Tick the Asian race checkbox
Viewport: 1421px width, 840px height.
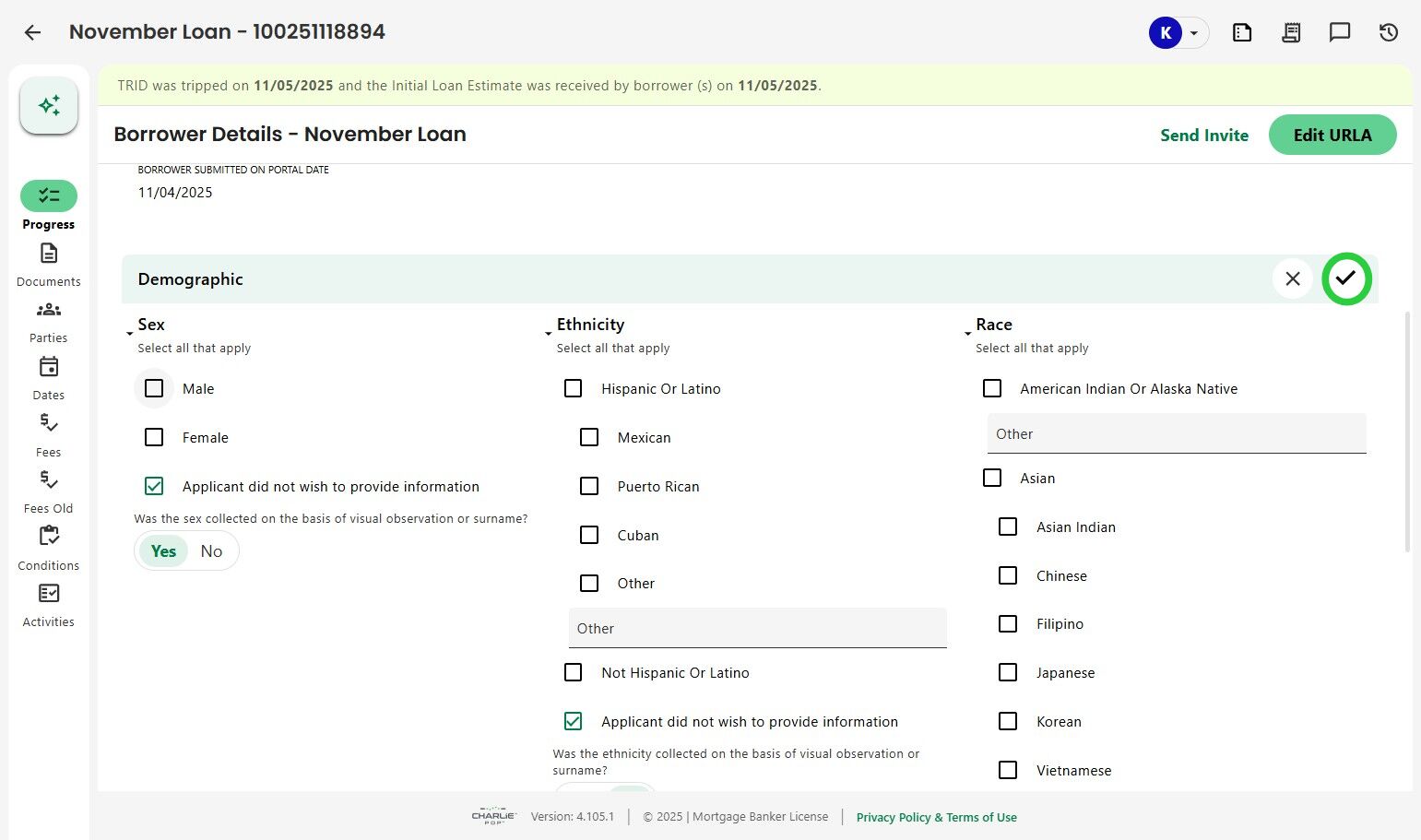[x=992, y=479]
